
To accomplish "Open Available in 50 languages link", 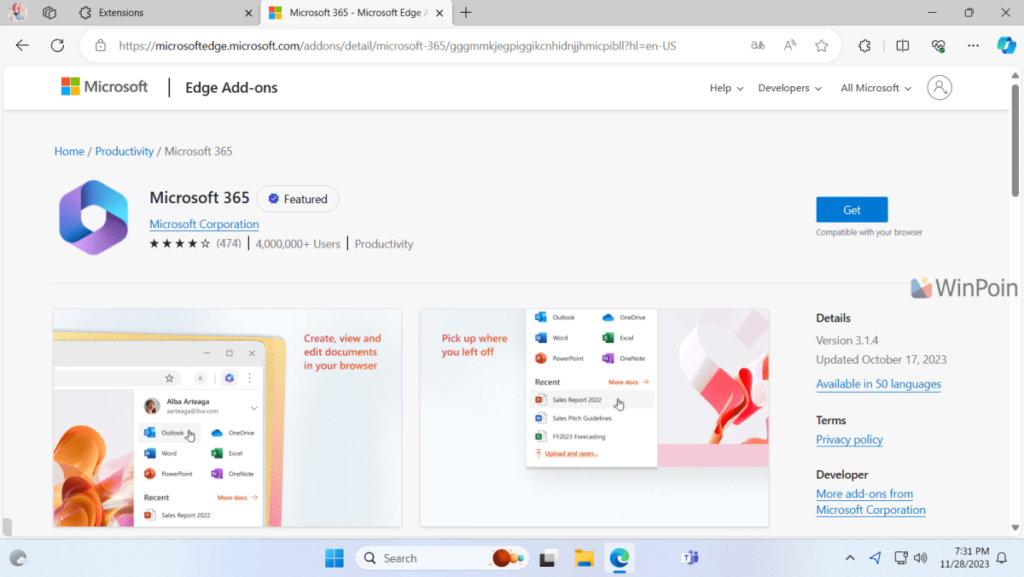I will [878, 384].
